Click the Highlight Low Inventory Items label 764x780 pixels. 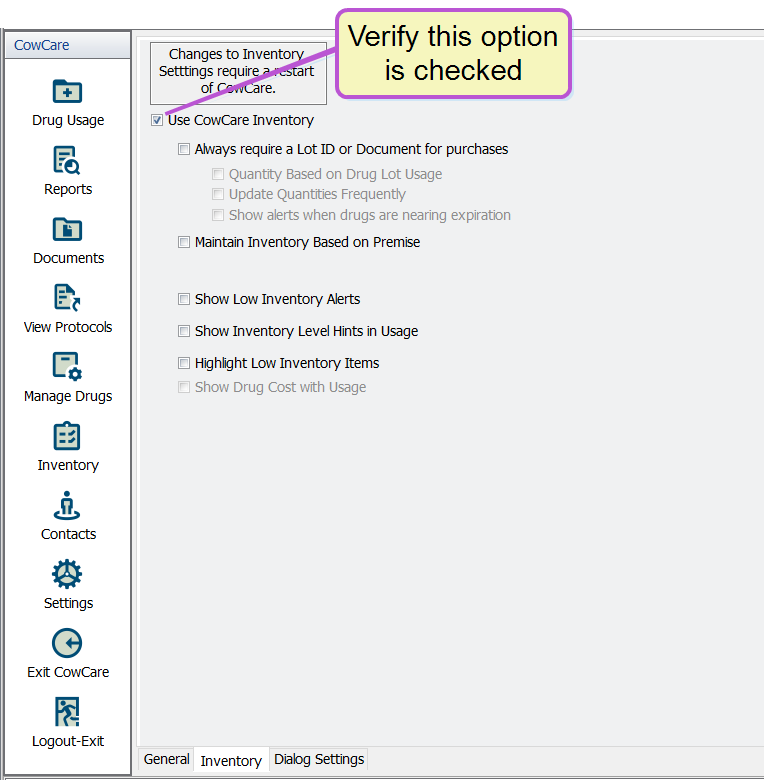pyautogui.click(x=287, y=363)
